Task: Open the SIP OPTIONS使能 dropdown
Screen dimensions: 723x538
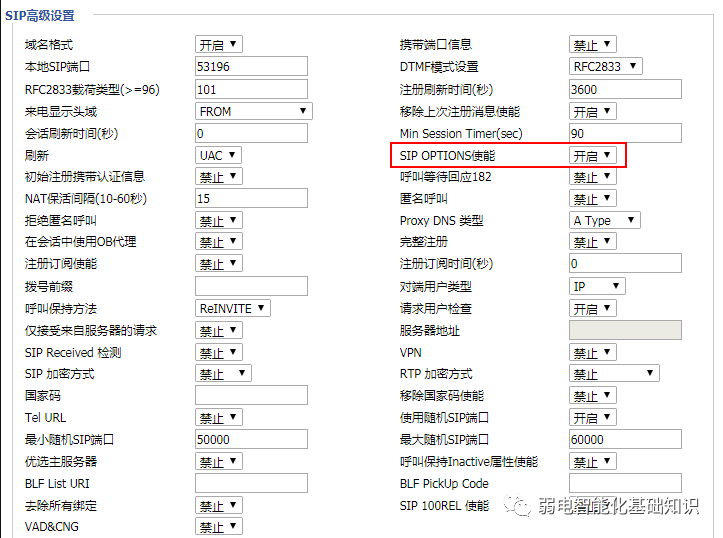Action: 593,155
